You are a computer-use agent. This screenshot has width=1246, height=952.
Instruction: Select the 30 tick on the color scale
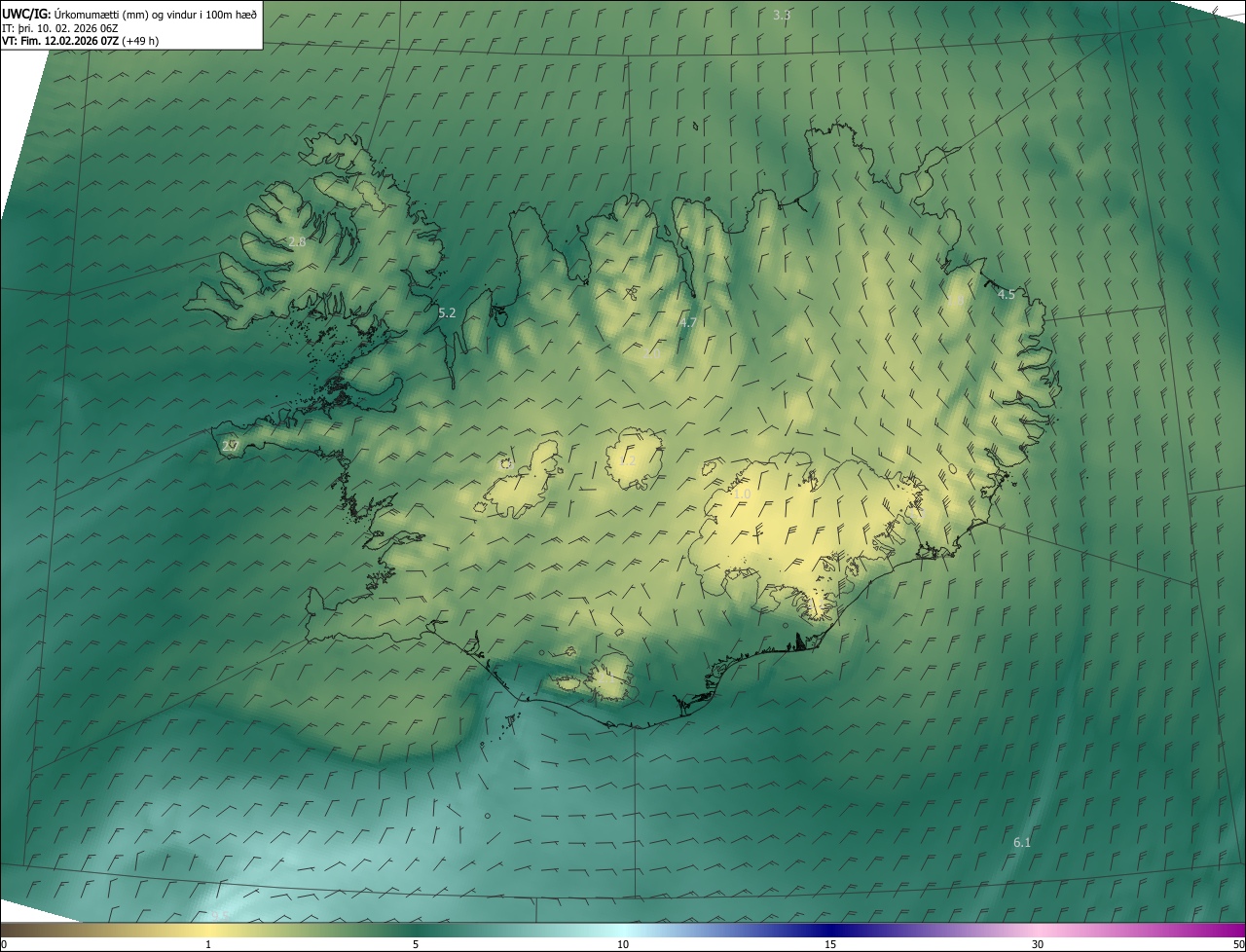1038,944
